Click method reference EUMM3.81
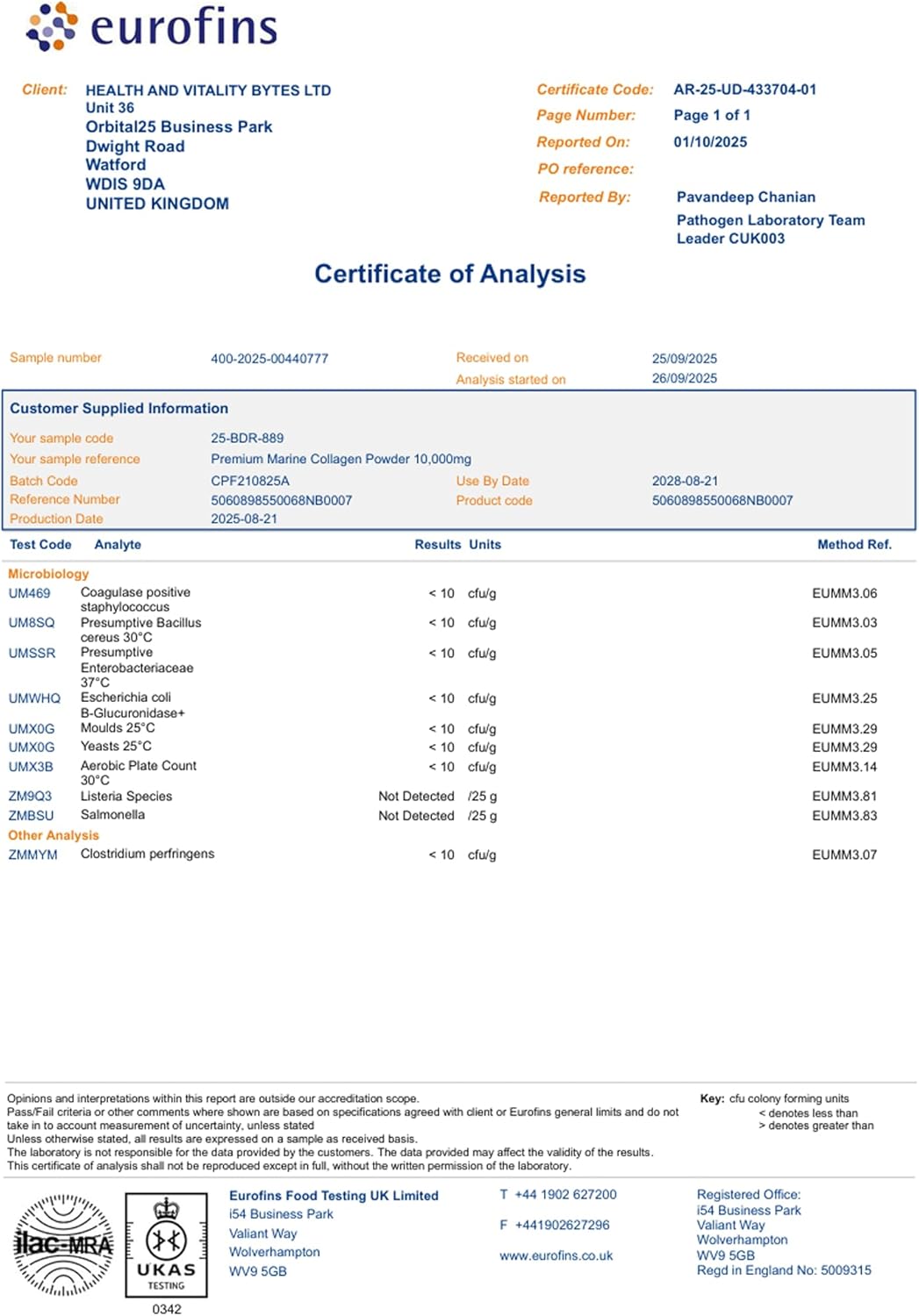919x1316 pixels. click(x=844, y=797)
